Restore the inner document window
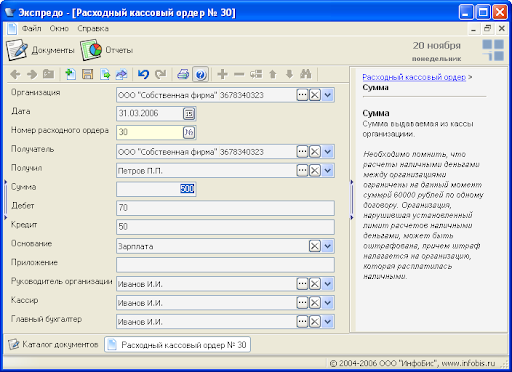The width and height of the screenshot is (512, 372). 487,29
